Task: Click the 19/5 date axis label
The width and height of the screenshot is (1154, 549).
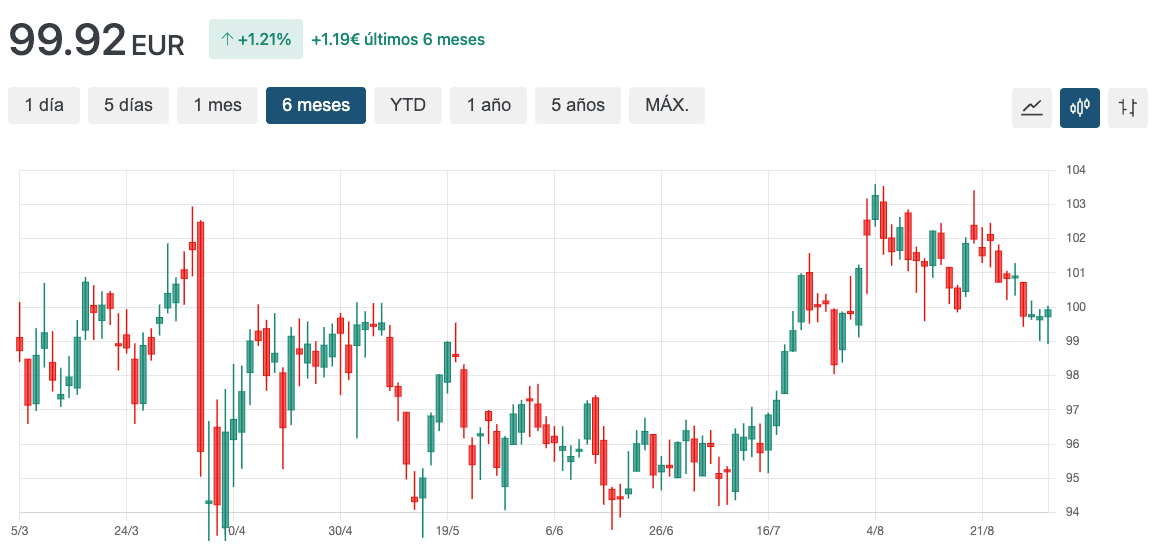Action: pyautogui.click(x=448, y=530)
